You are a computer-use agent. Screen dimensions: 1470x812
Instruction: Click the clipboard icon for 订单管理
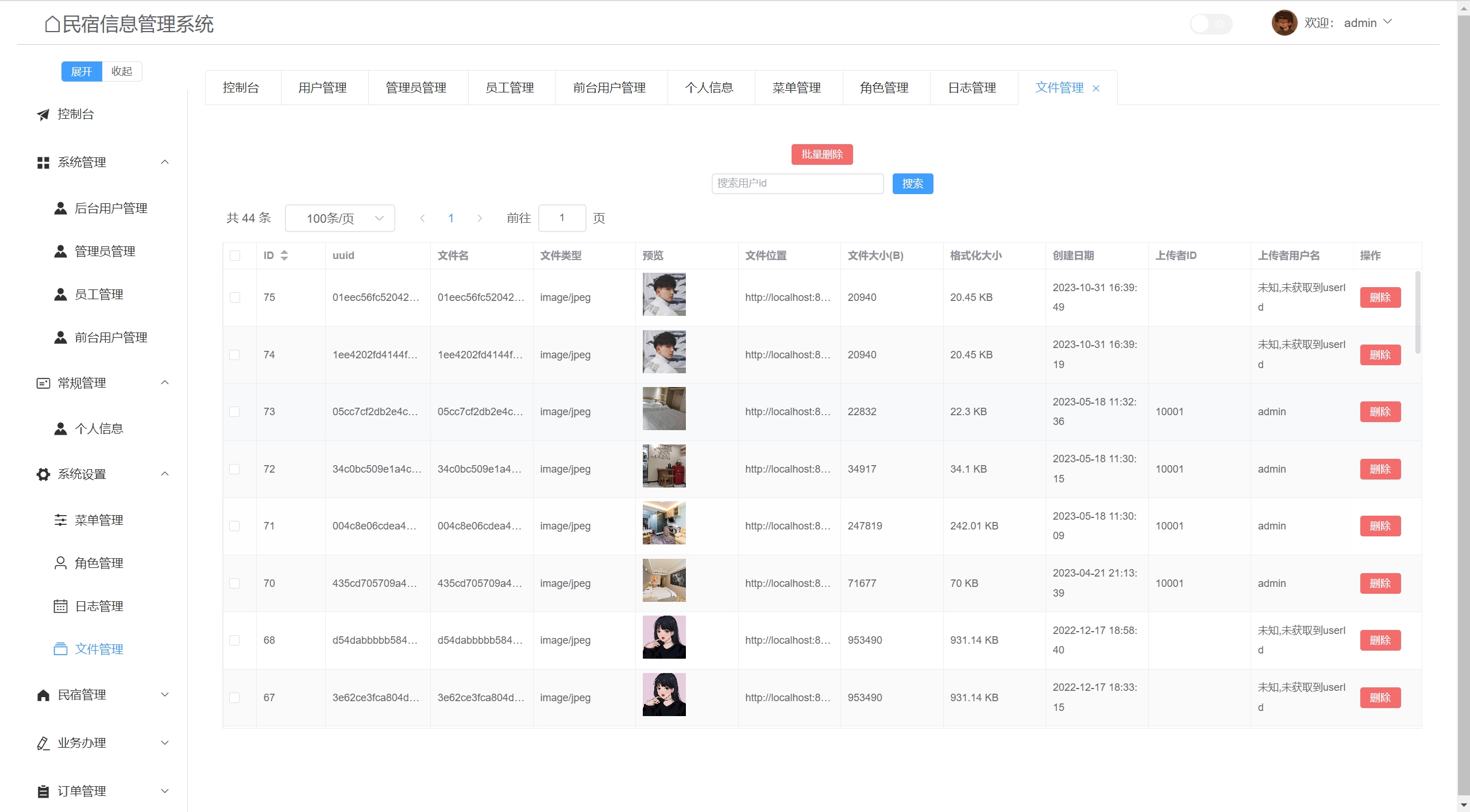(x=43, y=792)
